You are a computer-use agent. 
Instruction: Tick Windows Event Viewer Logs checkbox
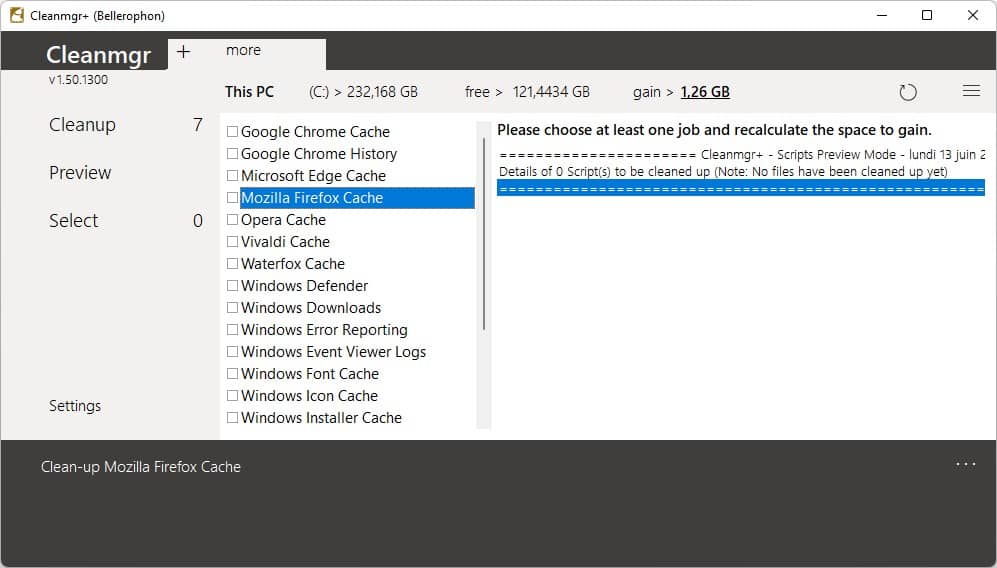(232, 352)
